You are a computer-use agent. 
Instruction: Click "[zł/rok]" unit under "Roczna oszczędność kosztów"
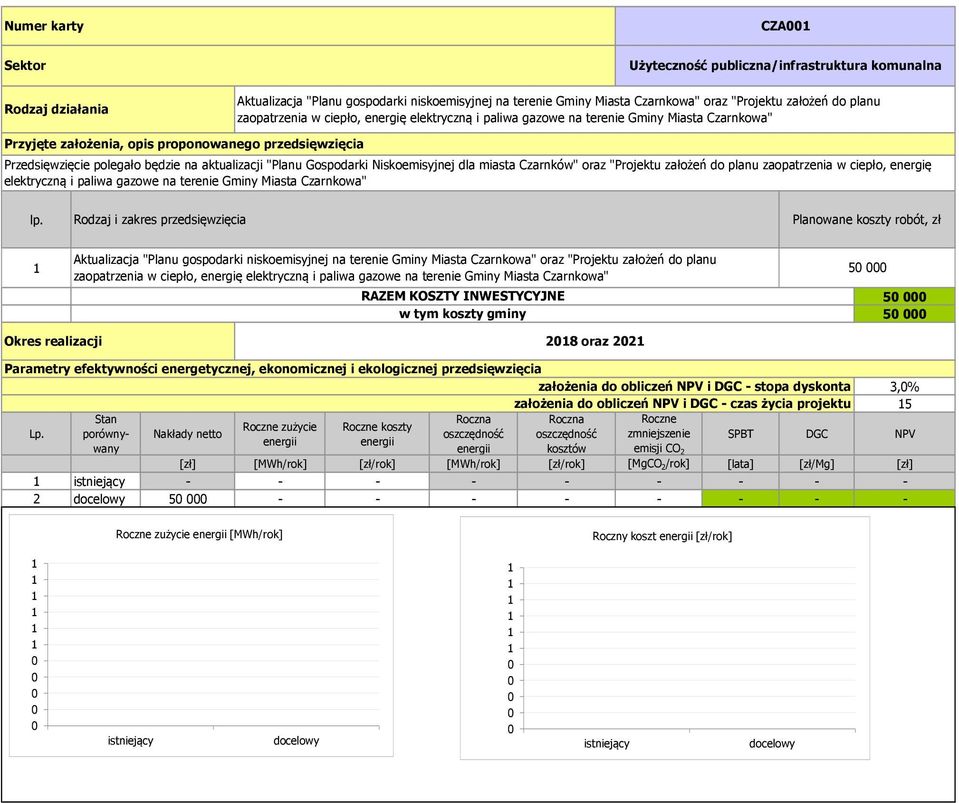tap(566, 464)
